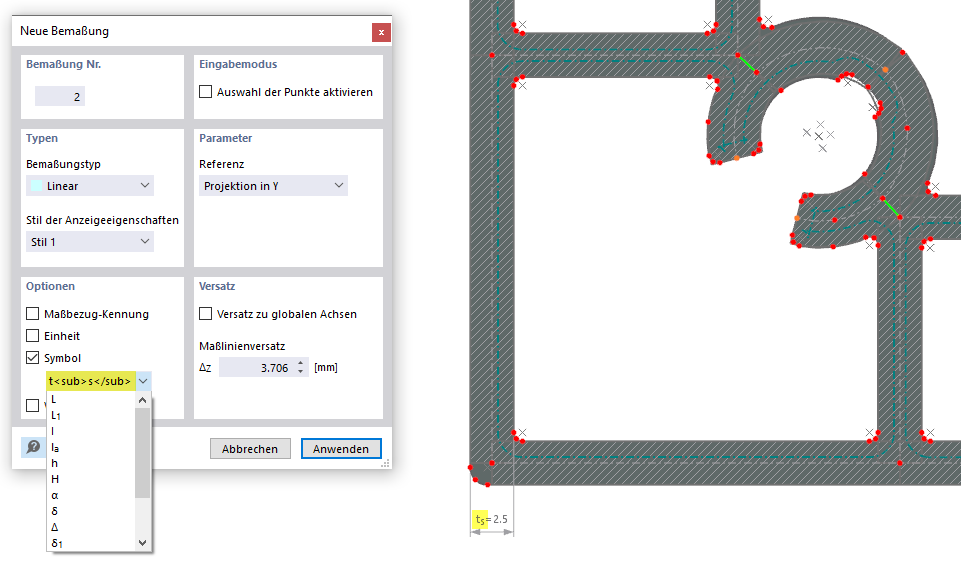961x565 pixels.
Task: Toggle the Einheit checkbox
Action: tap(32, 336)
